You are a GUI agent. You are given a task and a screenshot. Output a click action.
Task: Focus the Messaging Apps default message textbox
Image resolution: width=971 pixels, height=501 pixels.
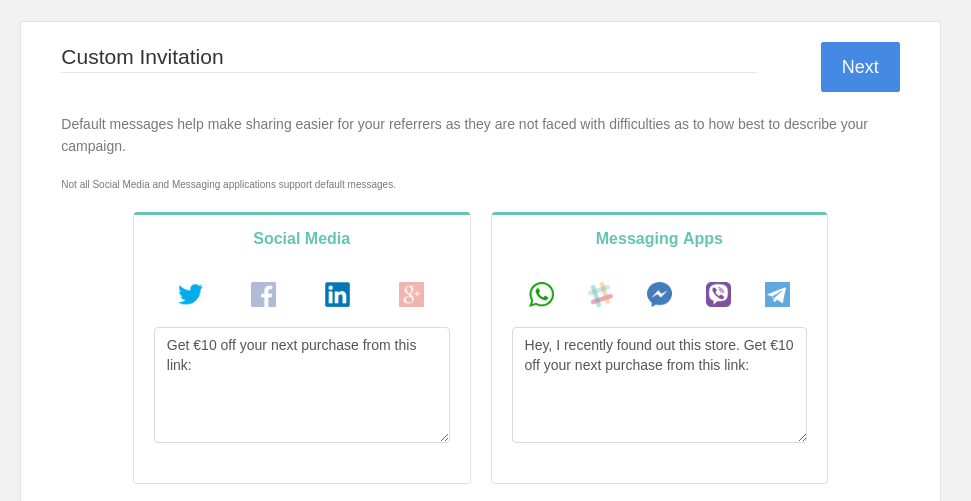660,385
